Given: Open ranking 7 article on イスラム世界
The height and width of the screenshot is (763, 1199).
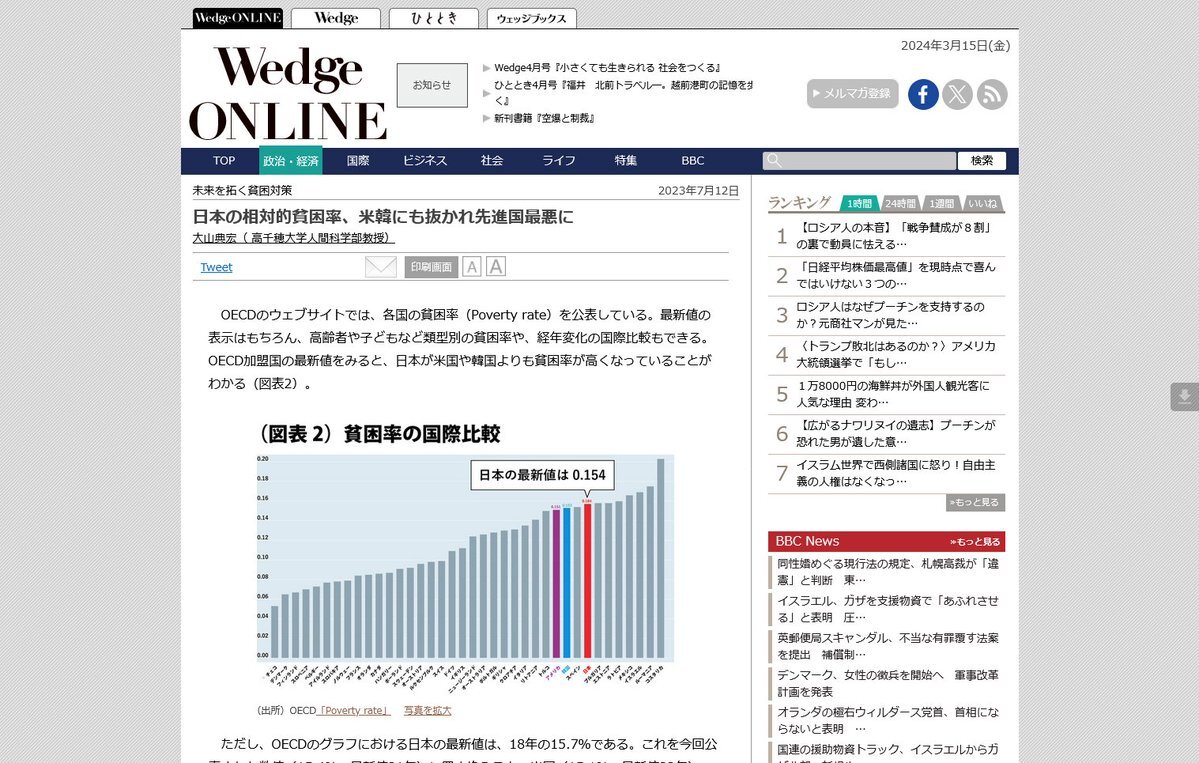Looking at the screenshot, I should tap(895, 473).
